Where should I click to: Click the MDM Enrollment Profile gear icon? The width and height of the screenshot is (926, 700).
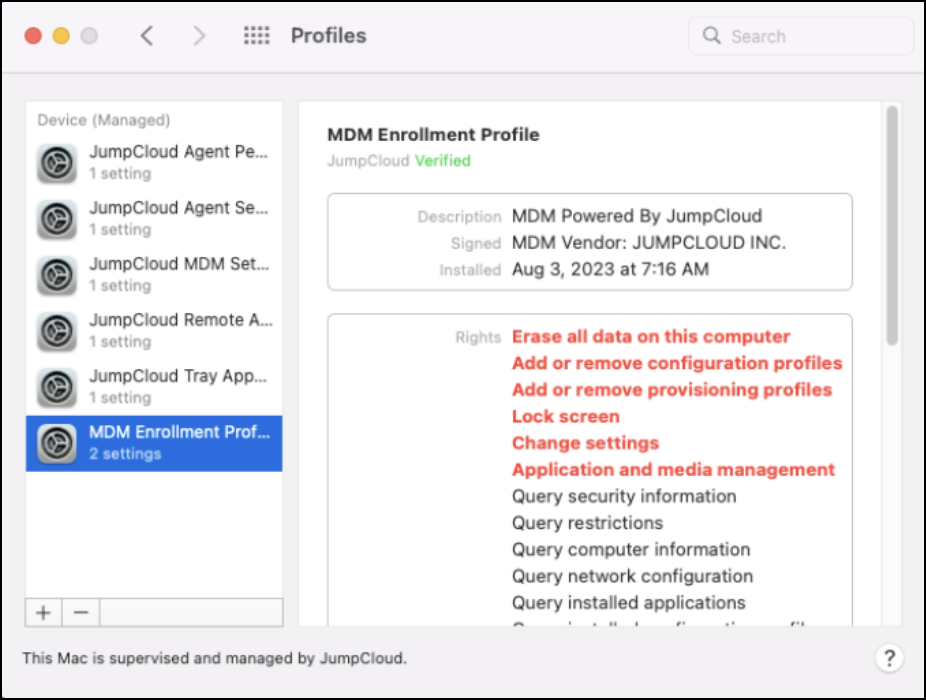coord(57,443)
